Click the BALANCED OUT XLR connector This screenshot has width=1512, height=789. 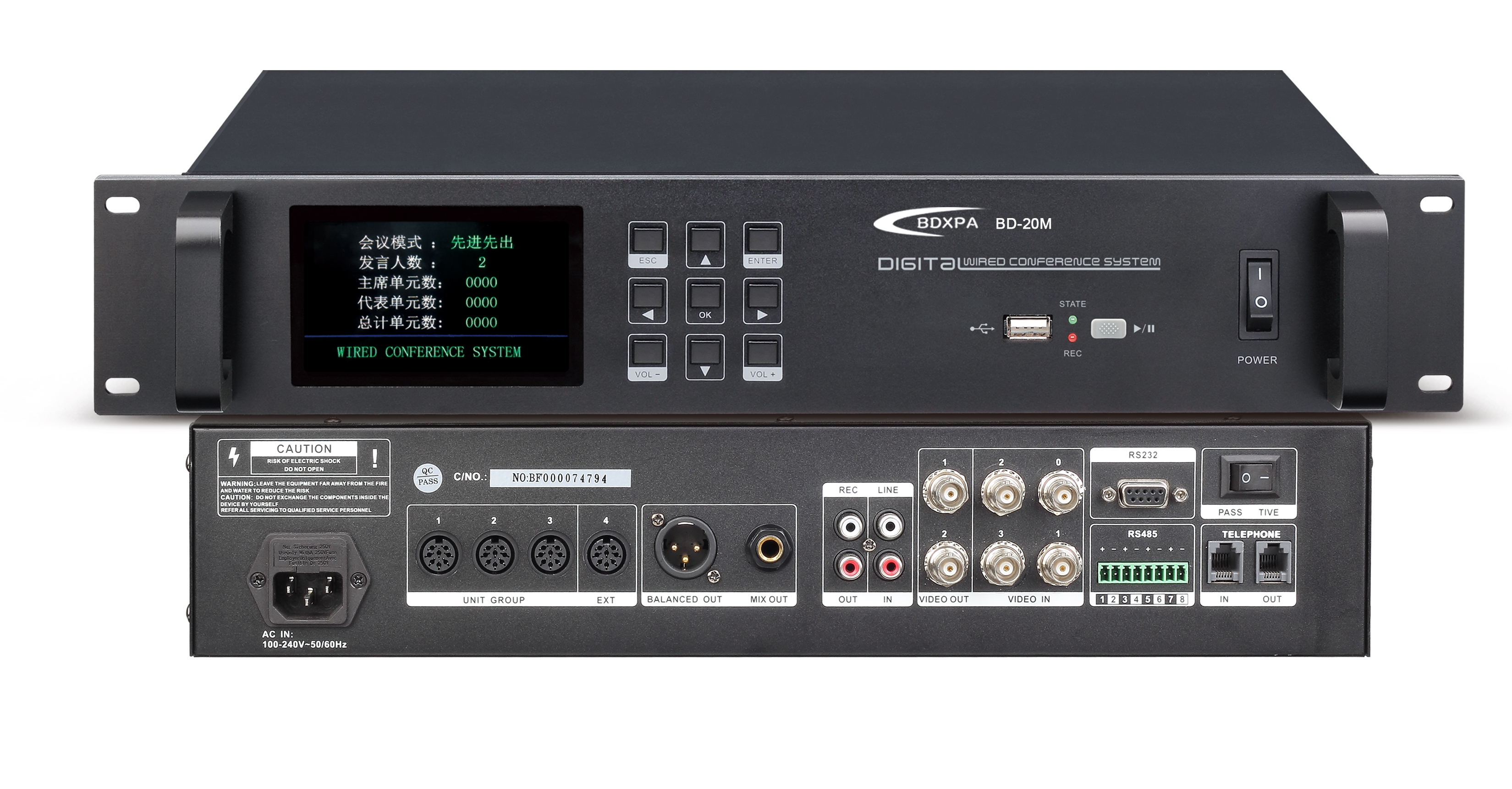(x=685, y=548)
